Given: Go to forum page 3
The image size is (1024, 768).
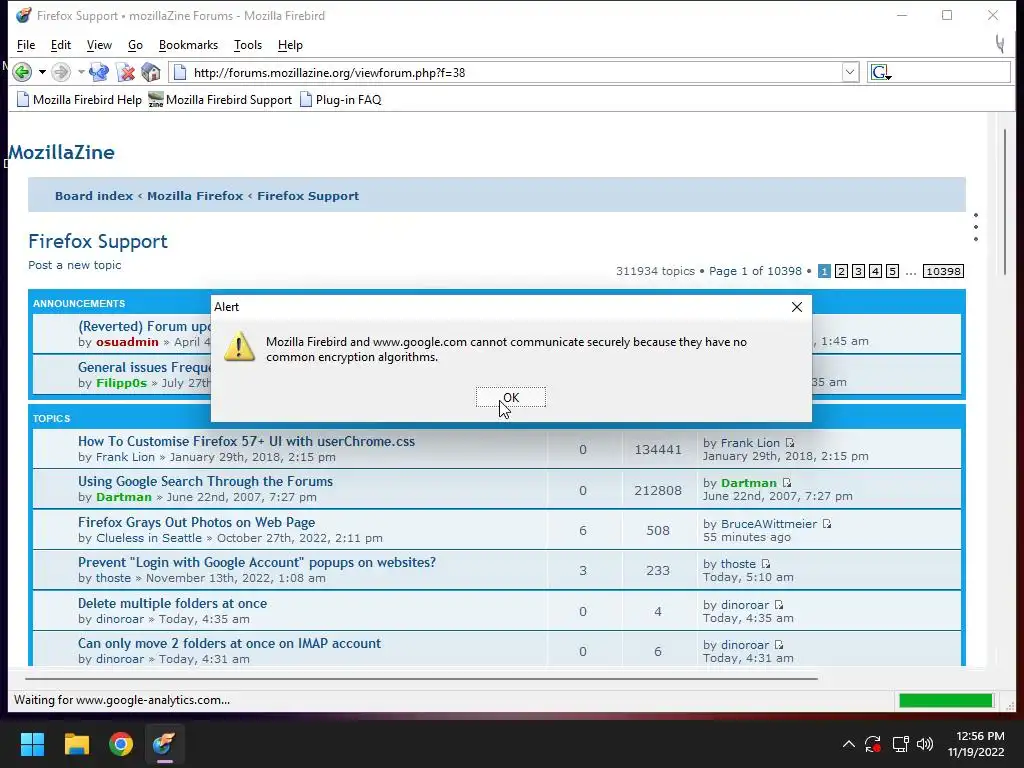Looking at the screenshot, I should 858,271.
